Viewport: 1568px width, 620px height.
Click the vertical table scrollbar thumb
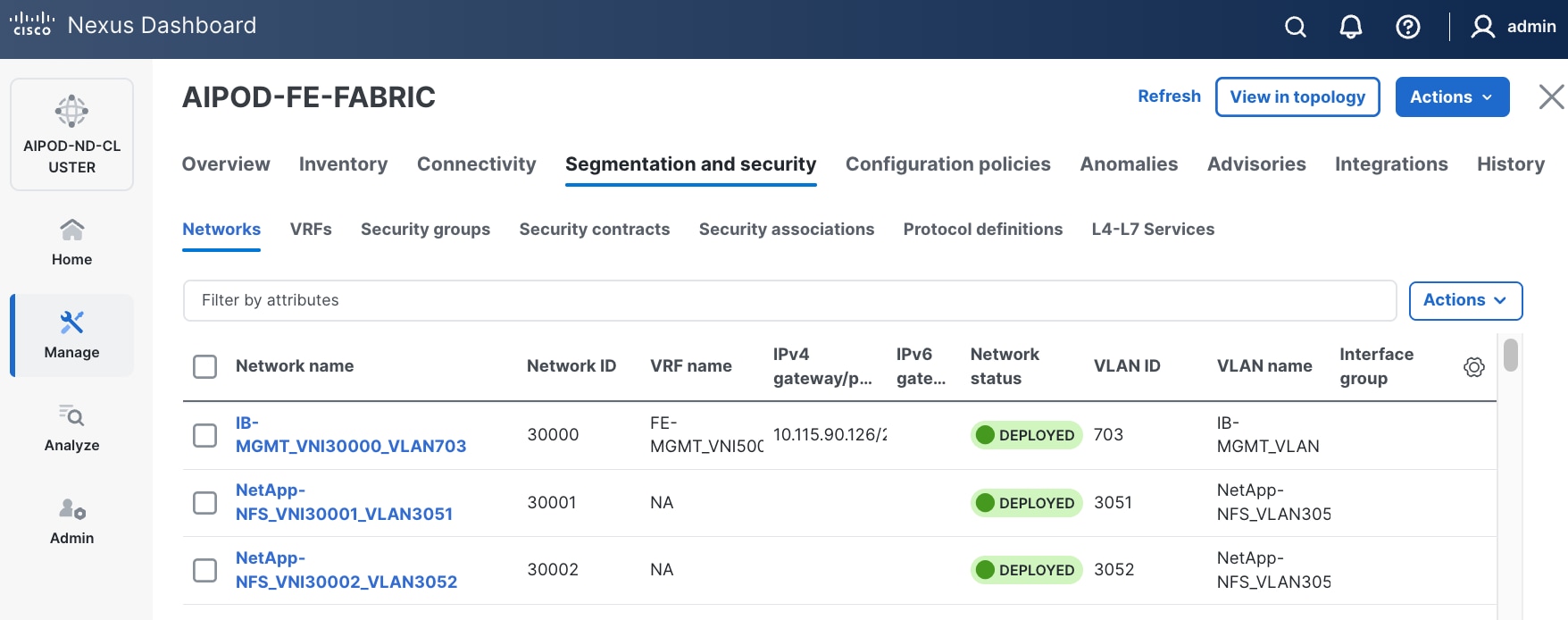click(1510, 355)
